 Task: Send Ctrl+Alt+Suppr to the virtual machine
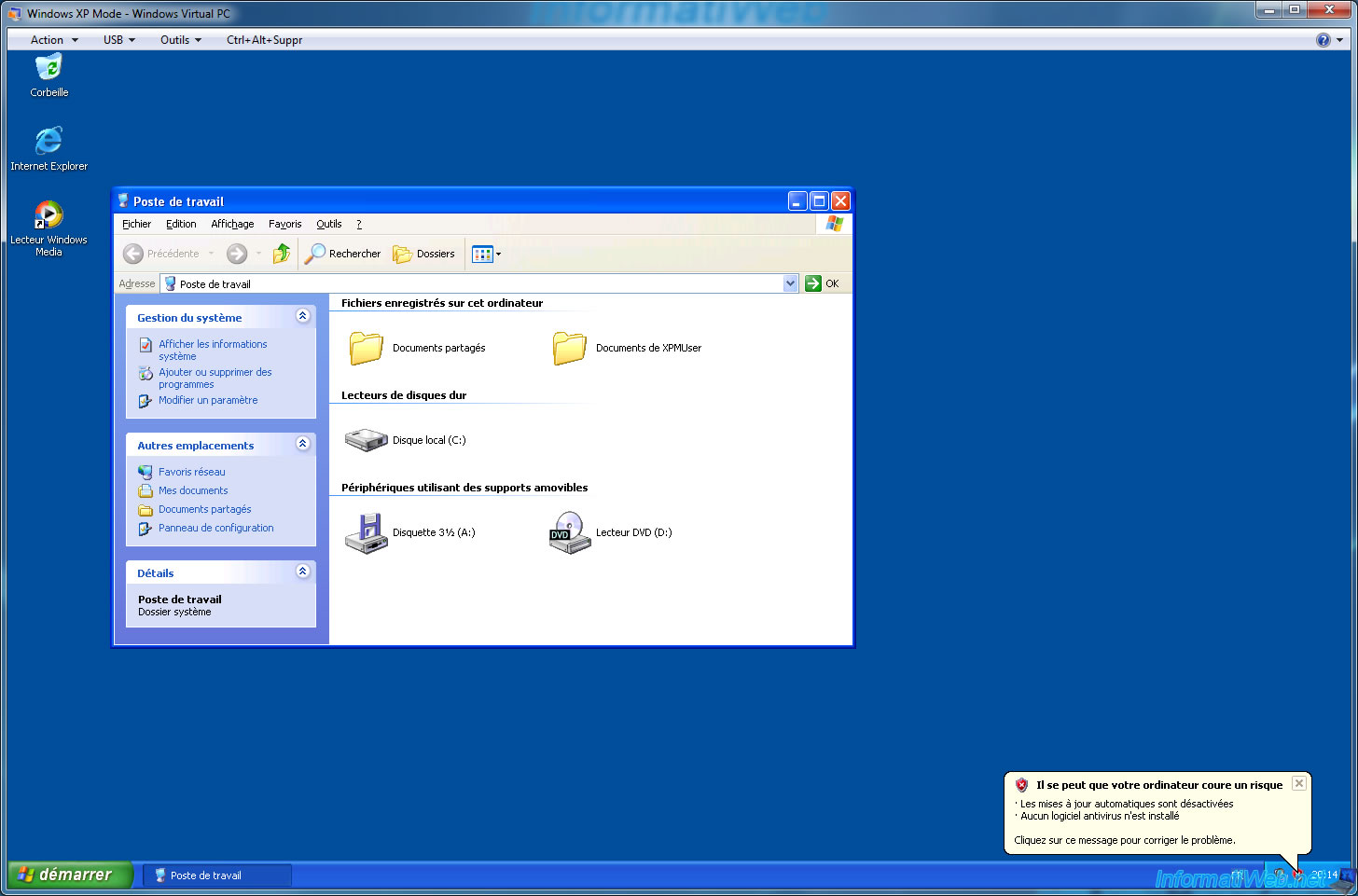[x=265, y=40]
